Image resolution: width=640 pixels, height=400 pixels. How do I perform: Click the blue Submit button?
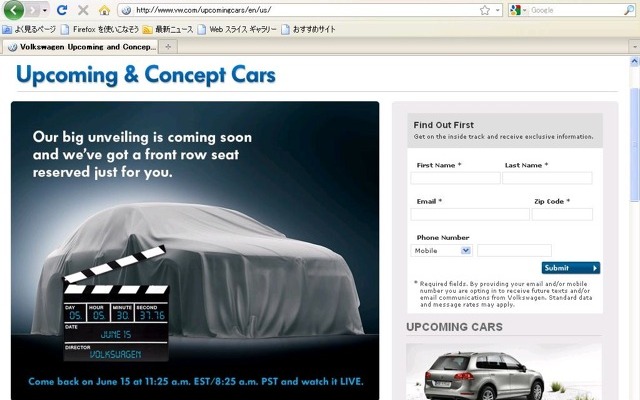[571, 268]
